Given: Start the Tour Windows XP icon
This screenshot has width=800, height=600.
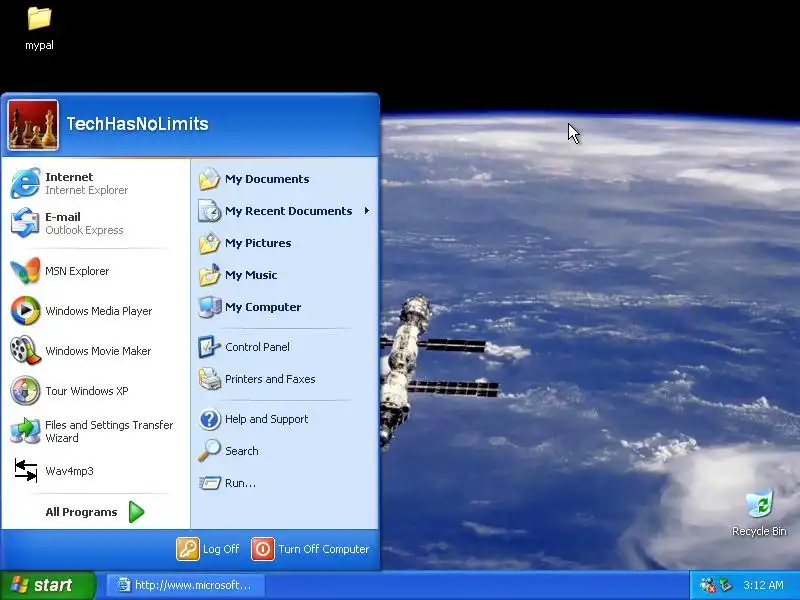Looking at the screenshot, I should coord(25,391).
